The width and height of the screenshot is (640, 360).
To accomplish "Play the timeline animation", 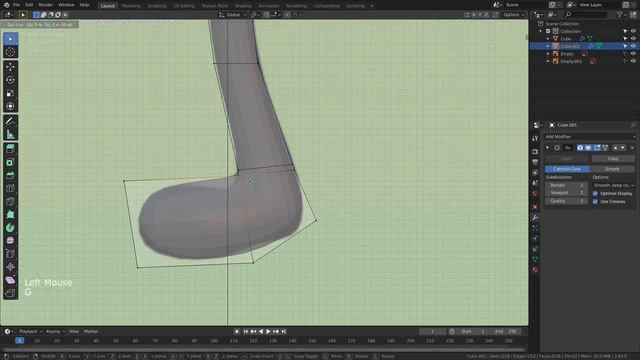I will pyautogui.click(x=268, y=332).
